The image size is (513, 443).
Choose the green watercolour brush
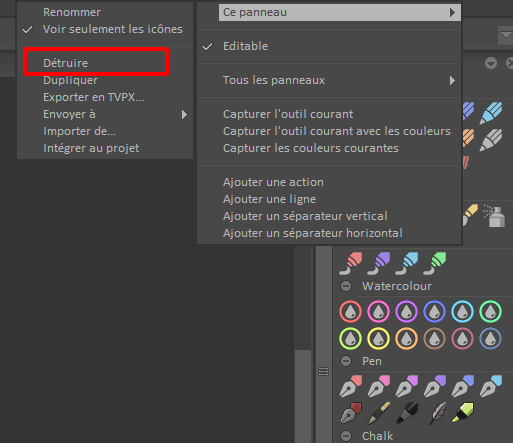pyautogui.click(x=491, y=311)
